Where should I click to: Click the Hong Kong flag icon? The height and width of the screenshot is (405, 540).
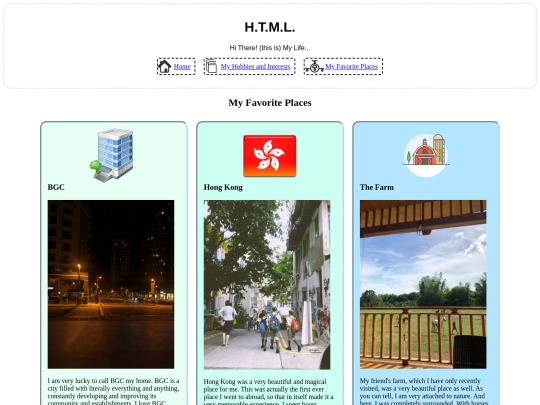[270, 156]
